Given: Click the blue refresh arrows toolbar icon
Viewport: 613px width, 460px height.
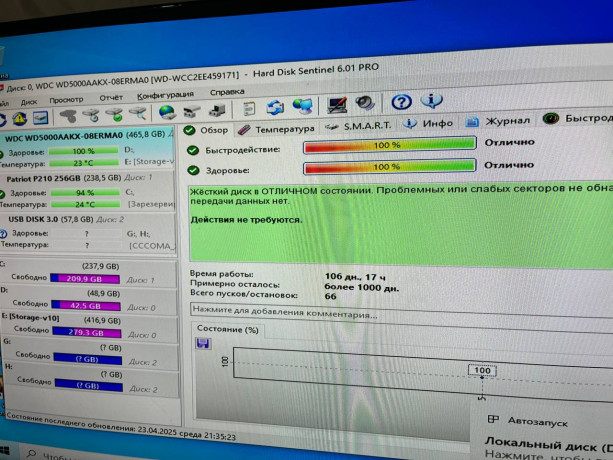Looking at the screenshot, I should click(276, 107).
